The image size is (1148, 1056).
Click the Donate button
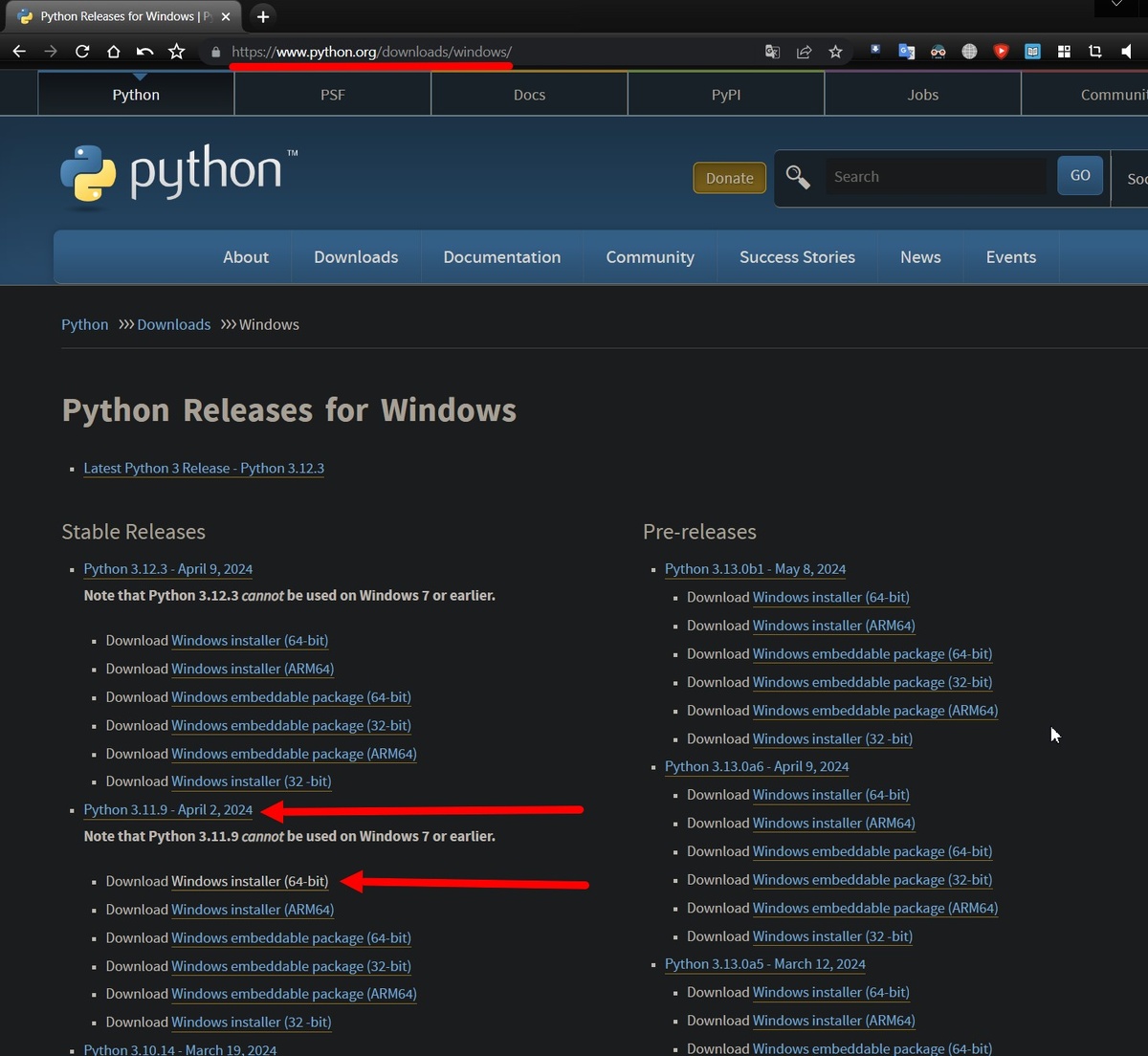pyautogui.click(x=730, y=178)
